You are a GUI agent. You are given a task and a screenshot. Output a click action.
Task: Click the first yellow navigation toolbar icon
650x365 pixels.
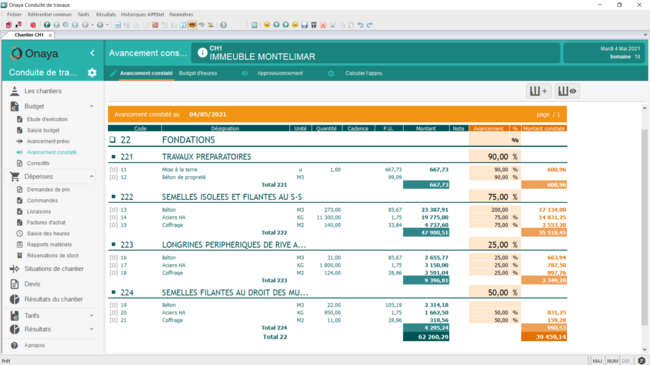coord(267,25)
